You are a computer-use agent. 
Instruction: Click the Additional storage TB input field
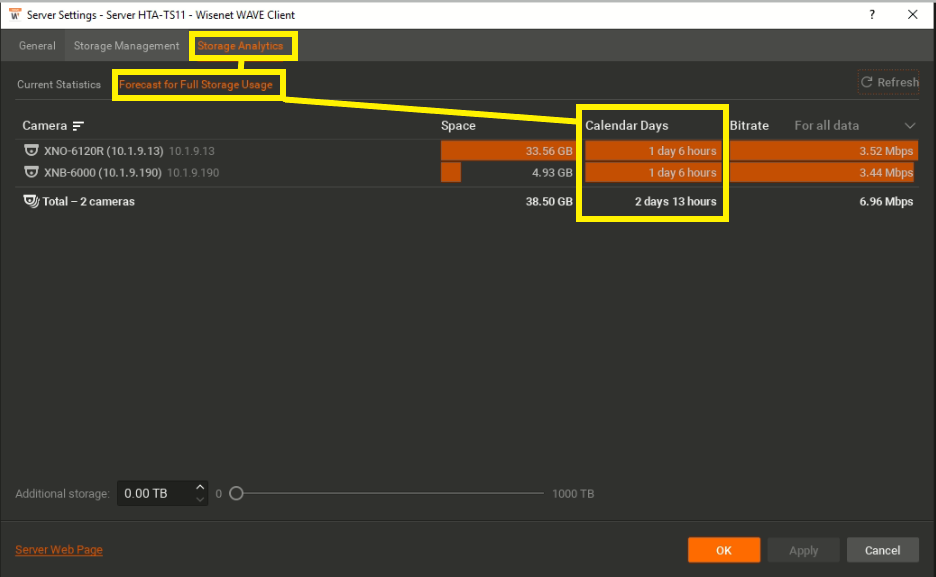(156, 493)
